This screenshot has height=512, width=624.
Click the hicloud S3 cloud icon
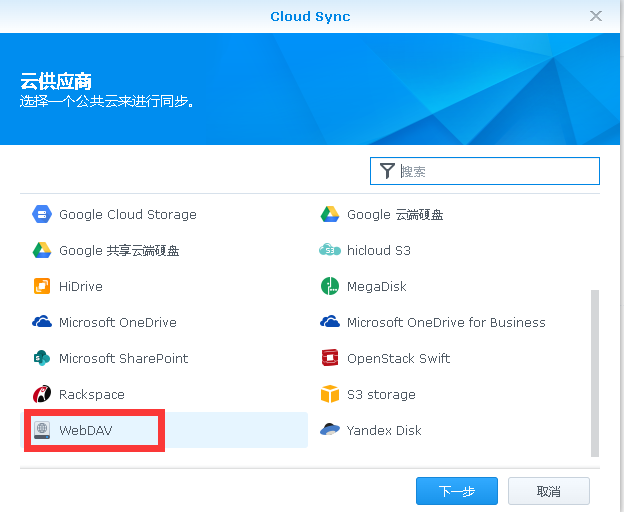click(x=330, y=250)
